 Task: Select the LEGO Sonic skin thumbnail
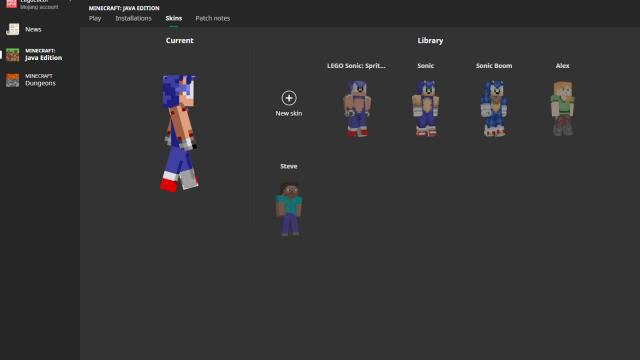click(x=357, y=109)
